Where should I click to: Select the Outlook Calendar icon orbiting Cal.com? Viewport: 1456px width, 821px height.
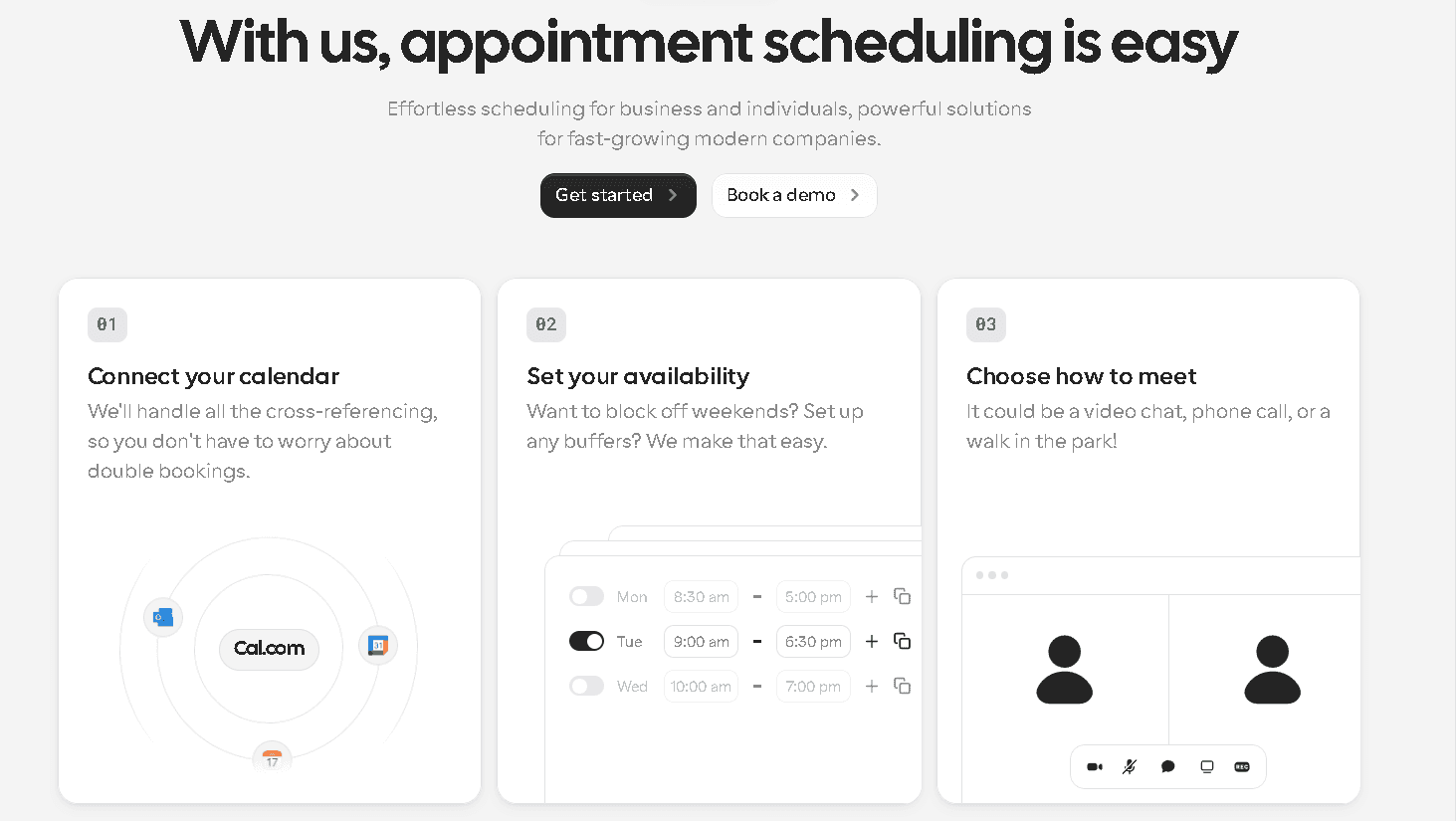[x=162, y=617]
